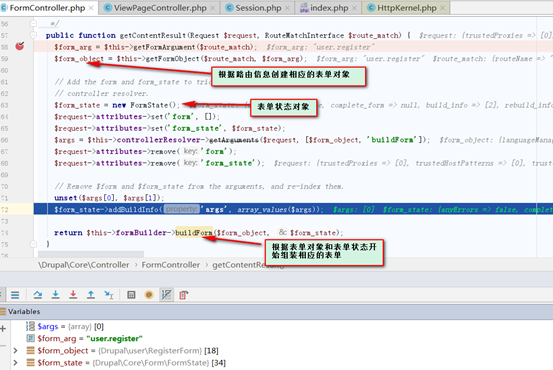Click the closing fold marker at line 75

pos(33,244)
